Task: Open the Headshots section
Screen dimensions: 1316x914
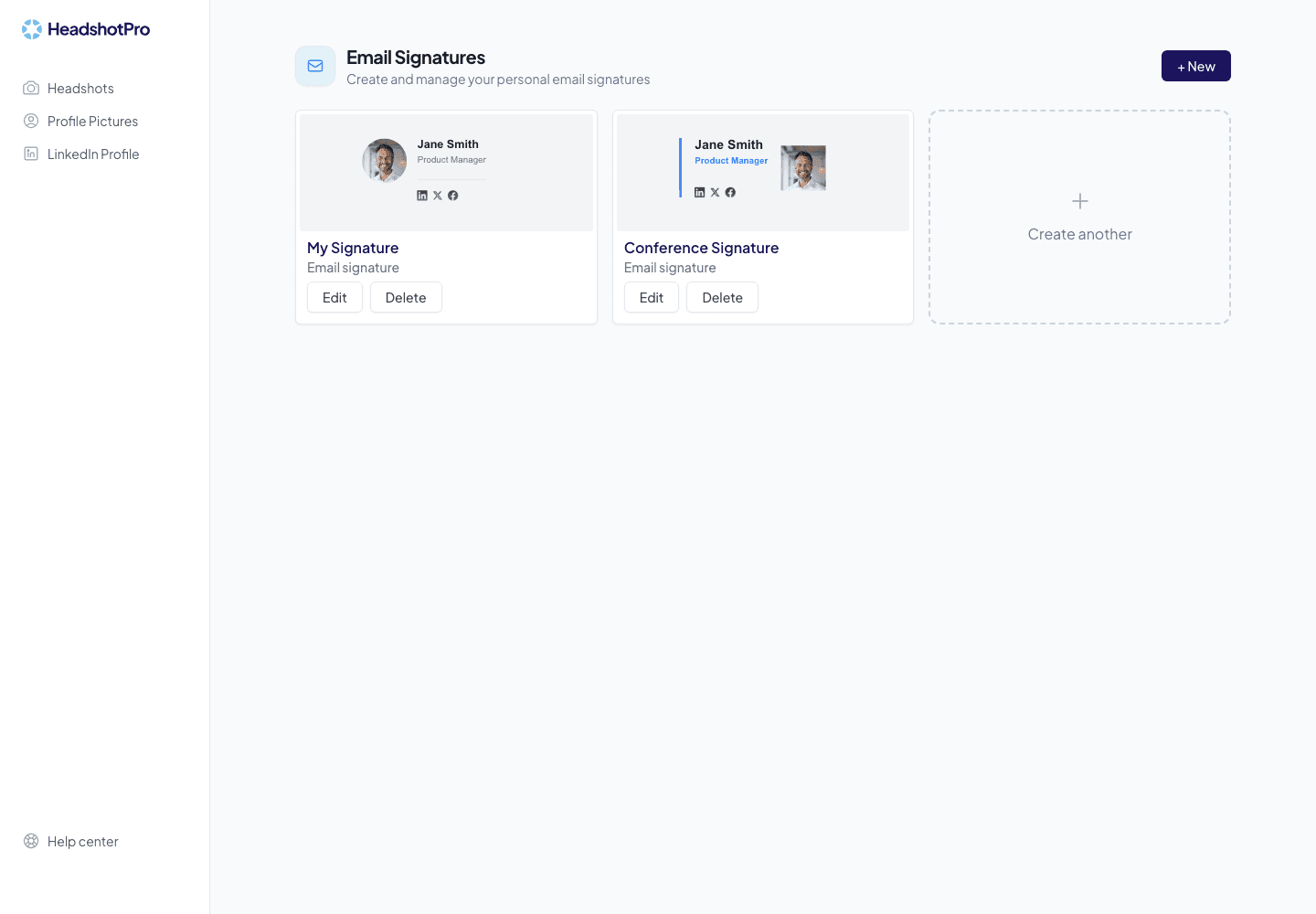Action: pyautogui.click(x=80, y=88)
